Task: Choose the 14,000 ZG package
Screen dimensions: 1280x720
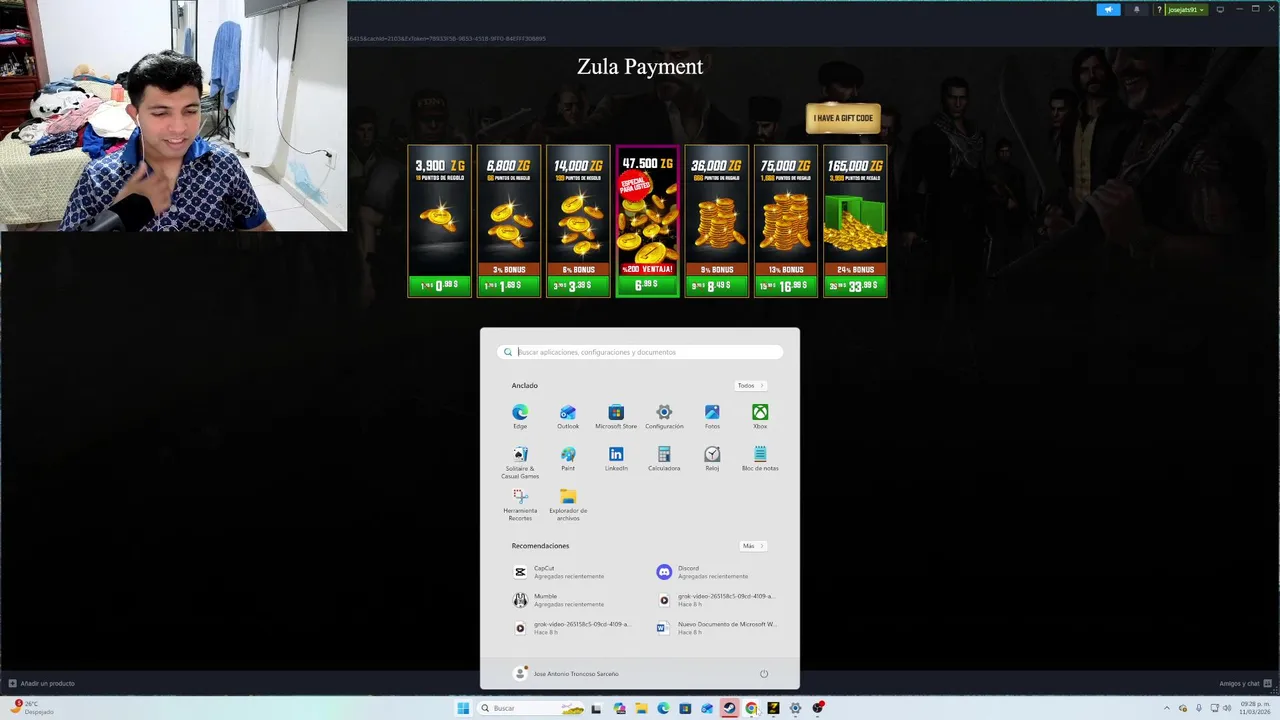Action: click(578, 221)
